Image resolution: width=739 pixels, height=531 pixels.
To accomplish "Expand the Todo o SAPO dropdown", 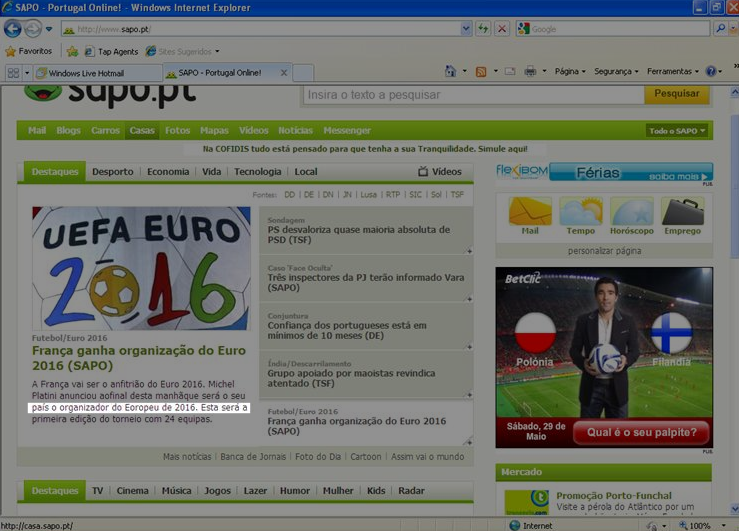I will (x=676, y=131).
